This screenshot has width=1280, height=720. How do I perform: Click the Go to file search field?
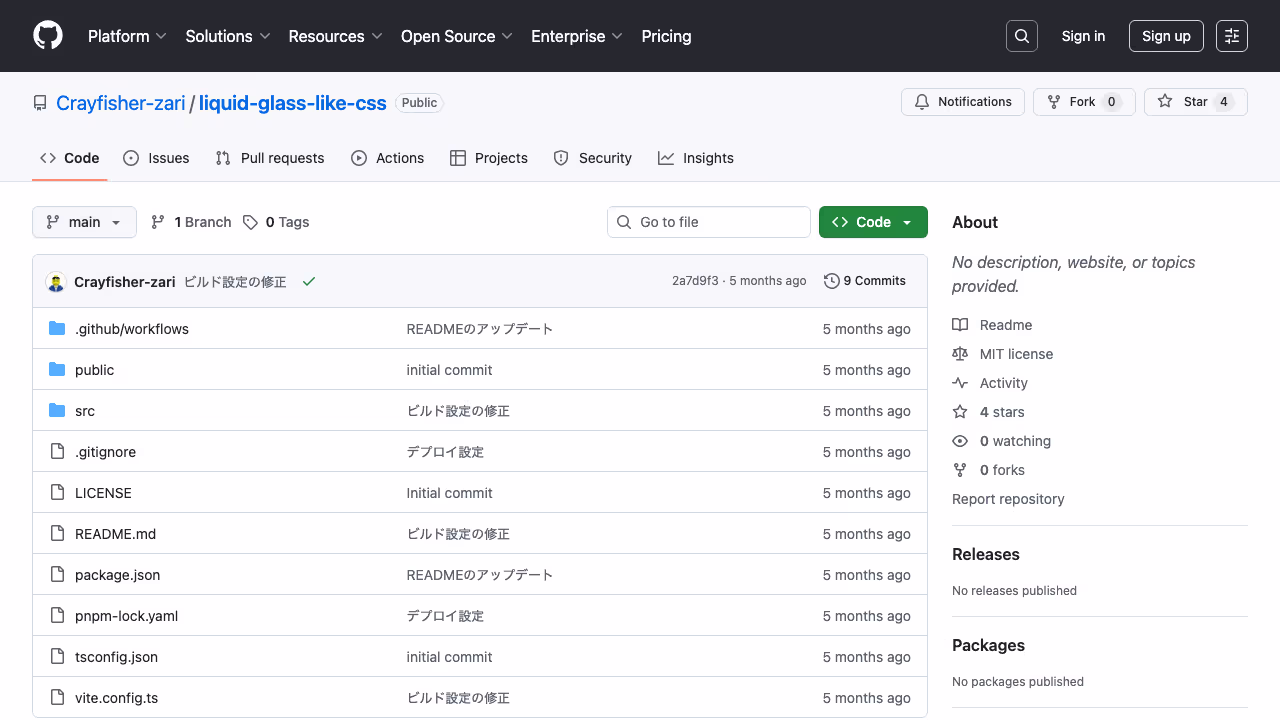tap(709, 222)
